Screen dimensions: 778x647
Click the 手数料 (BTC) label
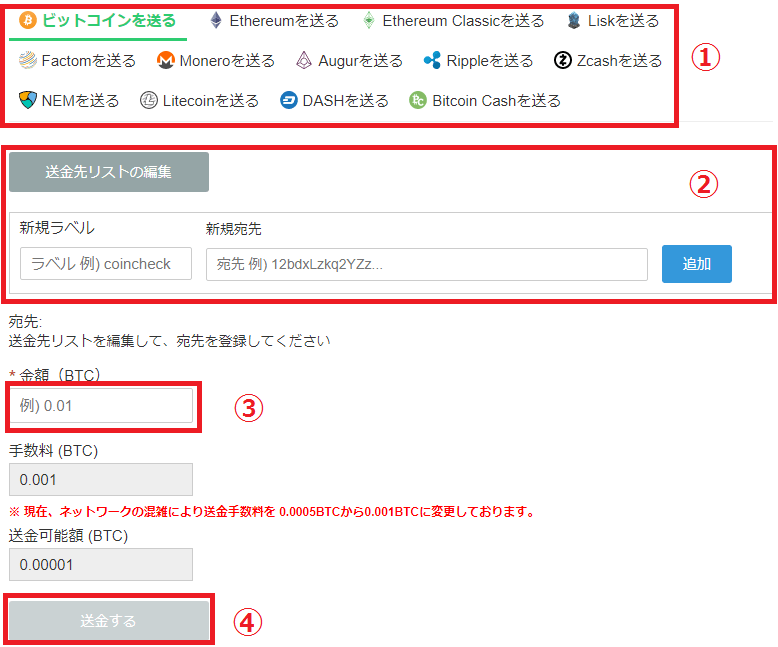click(x=54, y=451)
